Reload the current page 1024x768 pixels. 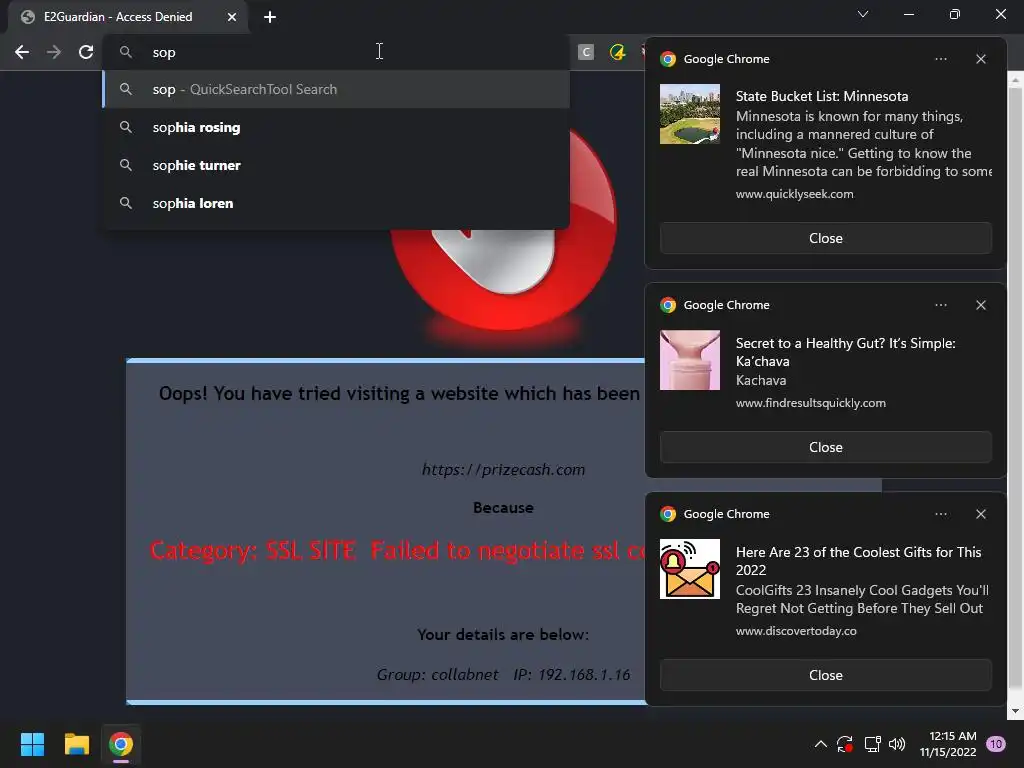coord(86,52)
